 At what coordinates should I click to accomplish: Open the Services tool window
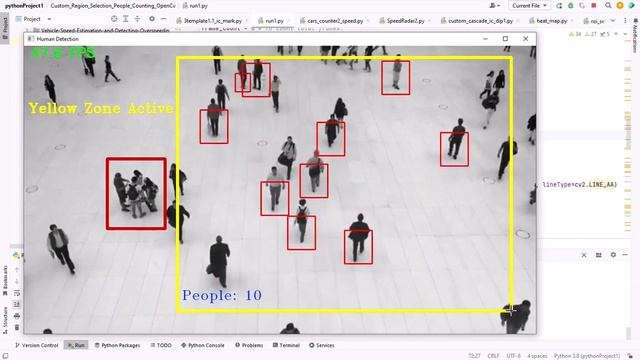pyautogui.click(x=322, y=345)
